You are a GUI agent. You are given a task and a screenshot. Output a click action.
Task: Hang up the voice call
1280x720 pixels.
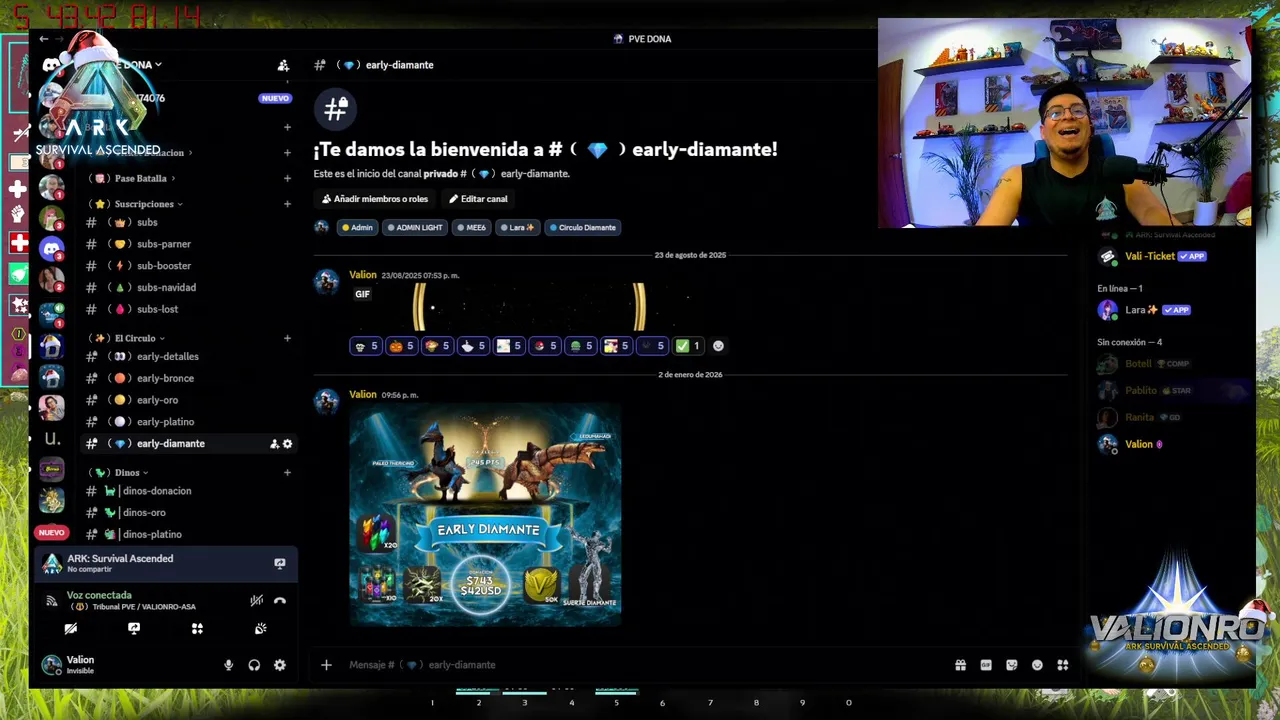pos(280,601)
